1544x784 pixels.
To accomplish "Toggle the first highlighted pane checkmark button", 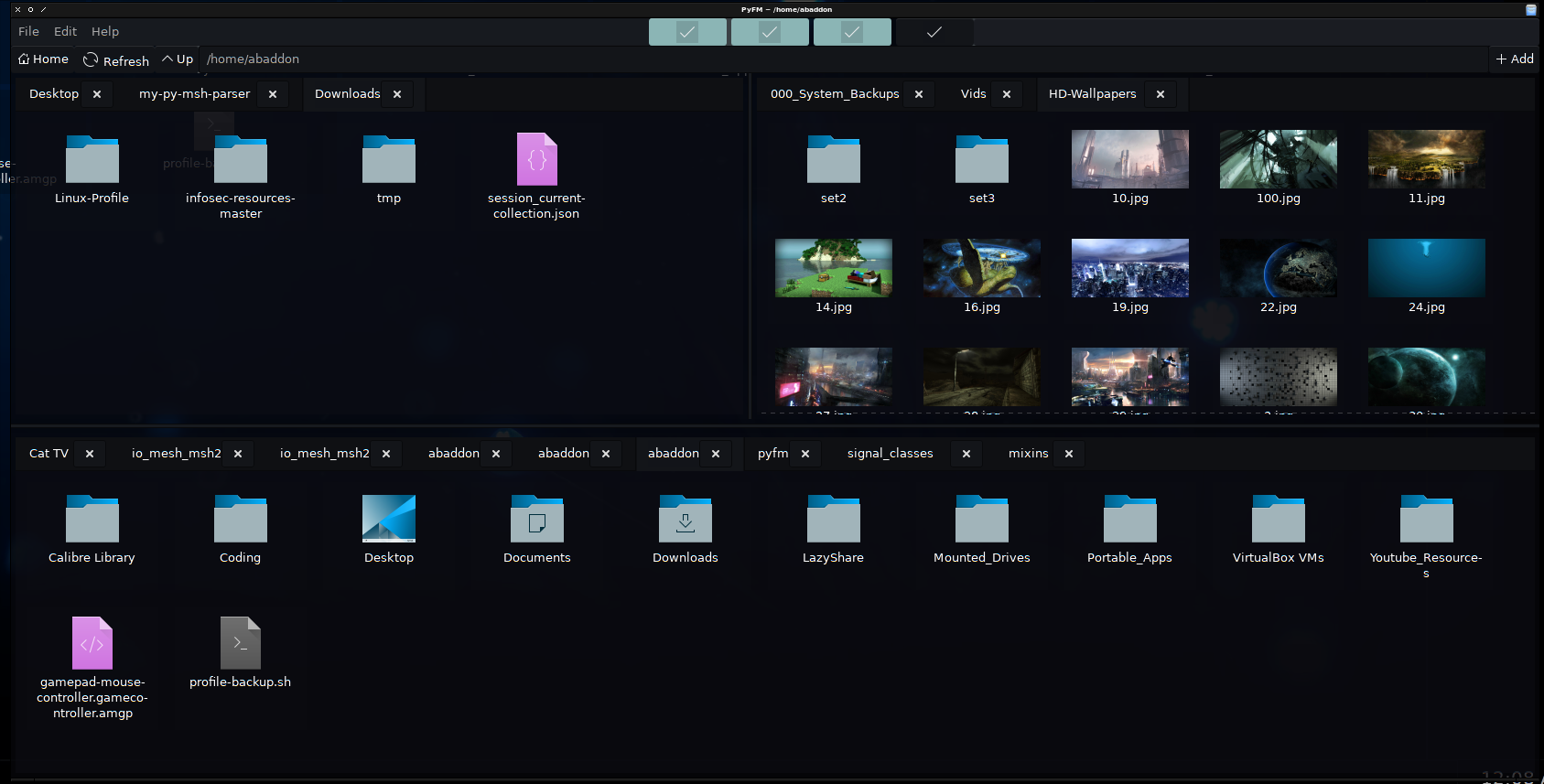I will click(687, 32).
